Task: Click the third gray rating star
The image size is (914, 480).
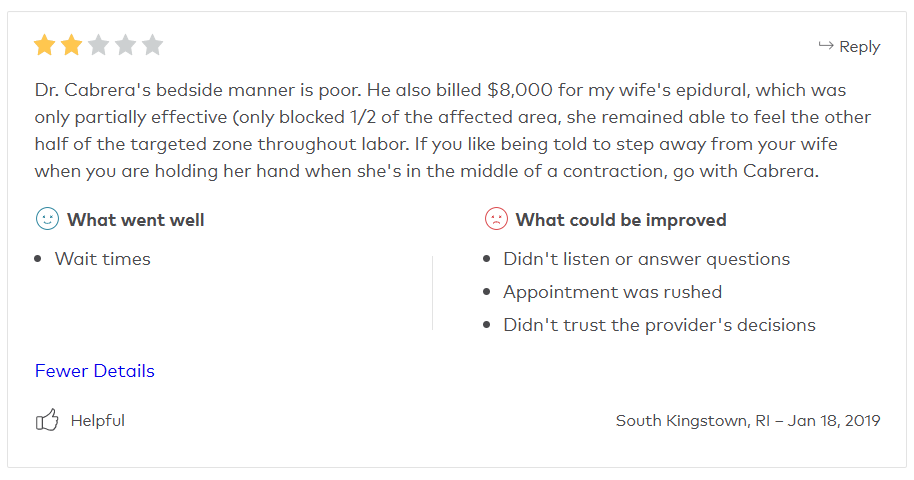Action: coord(99,45)
